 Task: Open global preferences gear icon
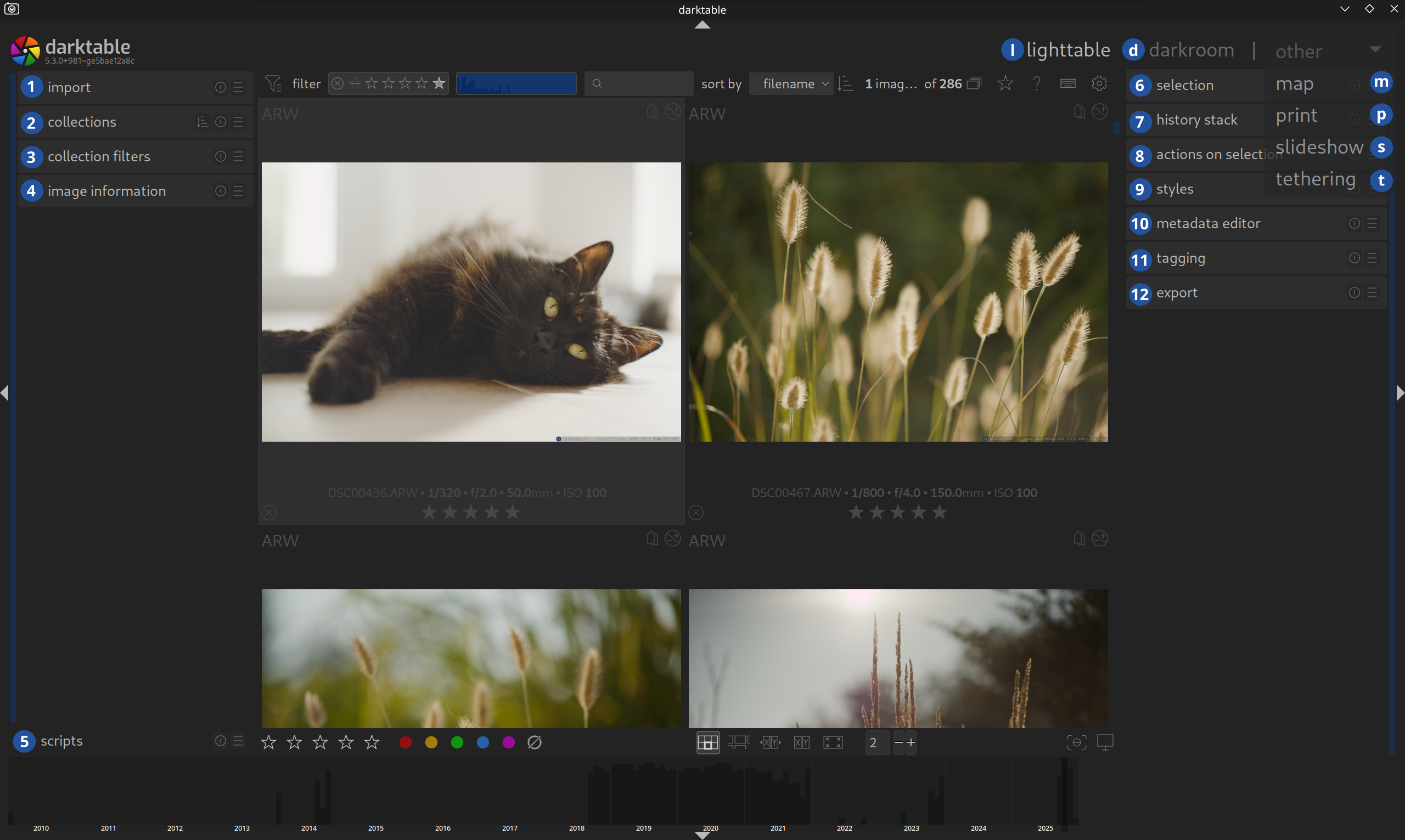point(1099,84)
